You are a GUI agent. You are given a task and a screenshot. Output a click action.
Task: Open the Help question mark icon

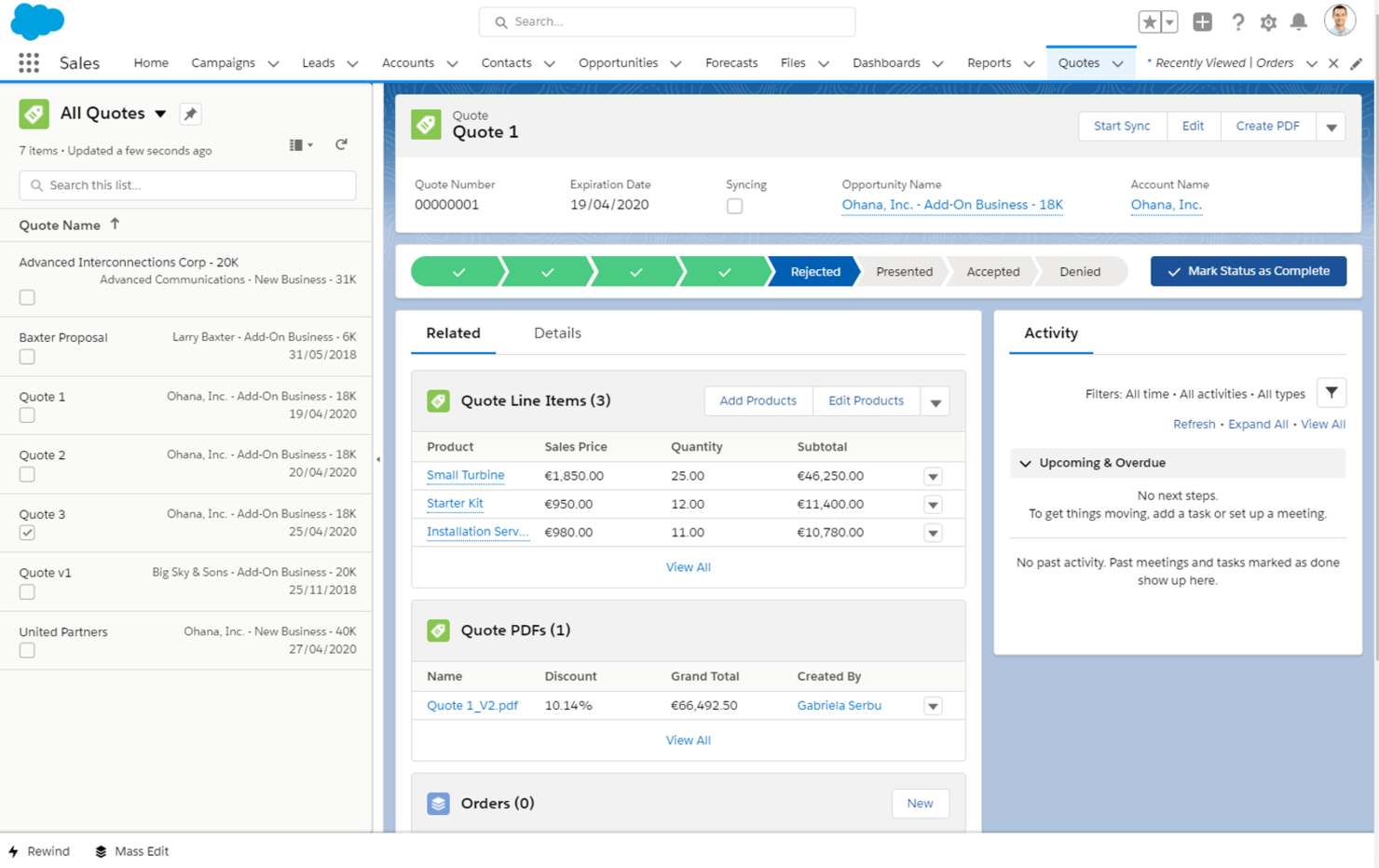click(1237, 21)
